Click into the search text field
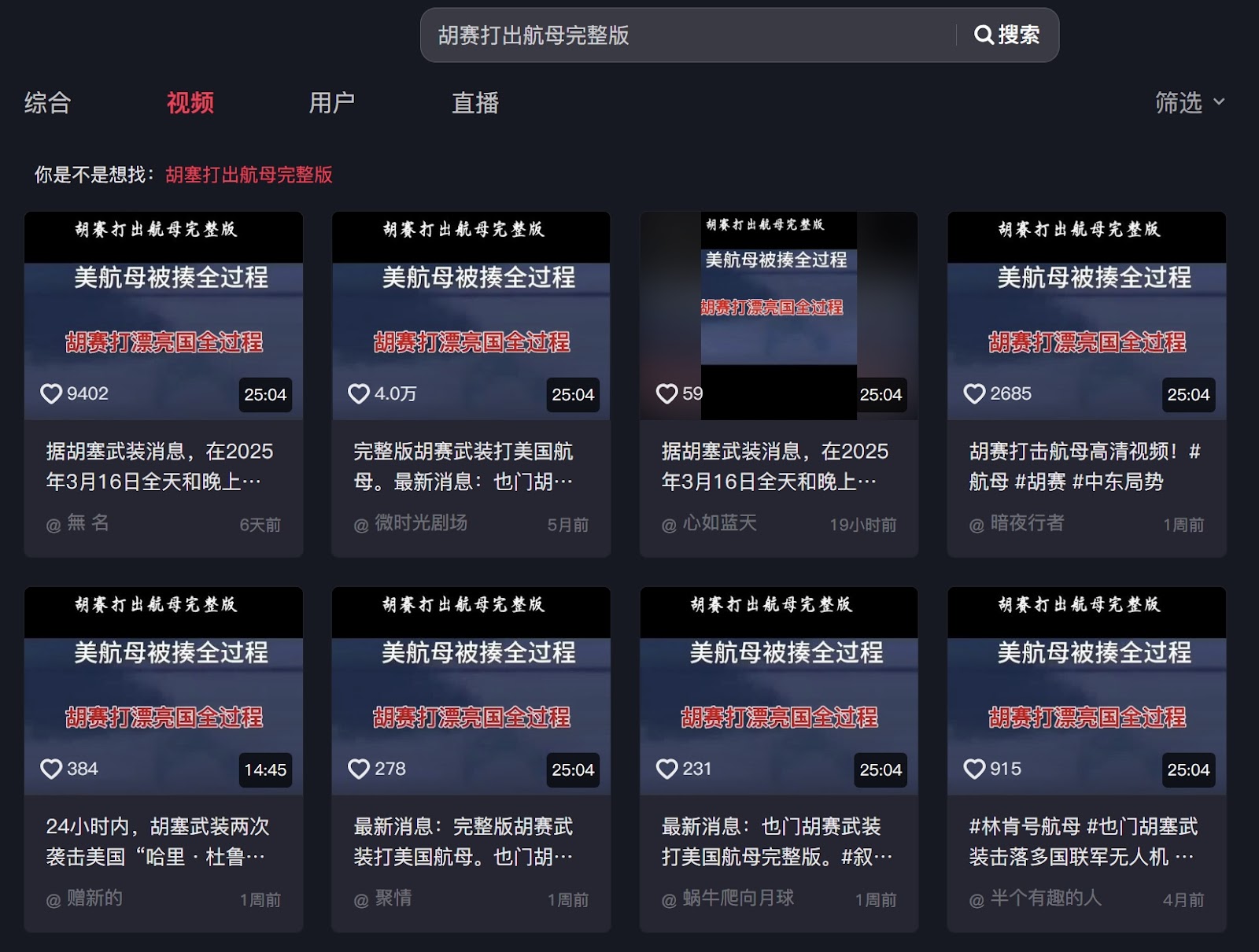The width and height of the screenshot is (1259, 952). 685,35
